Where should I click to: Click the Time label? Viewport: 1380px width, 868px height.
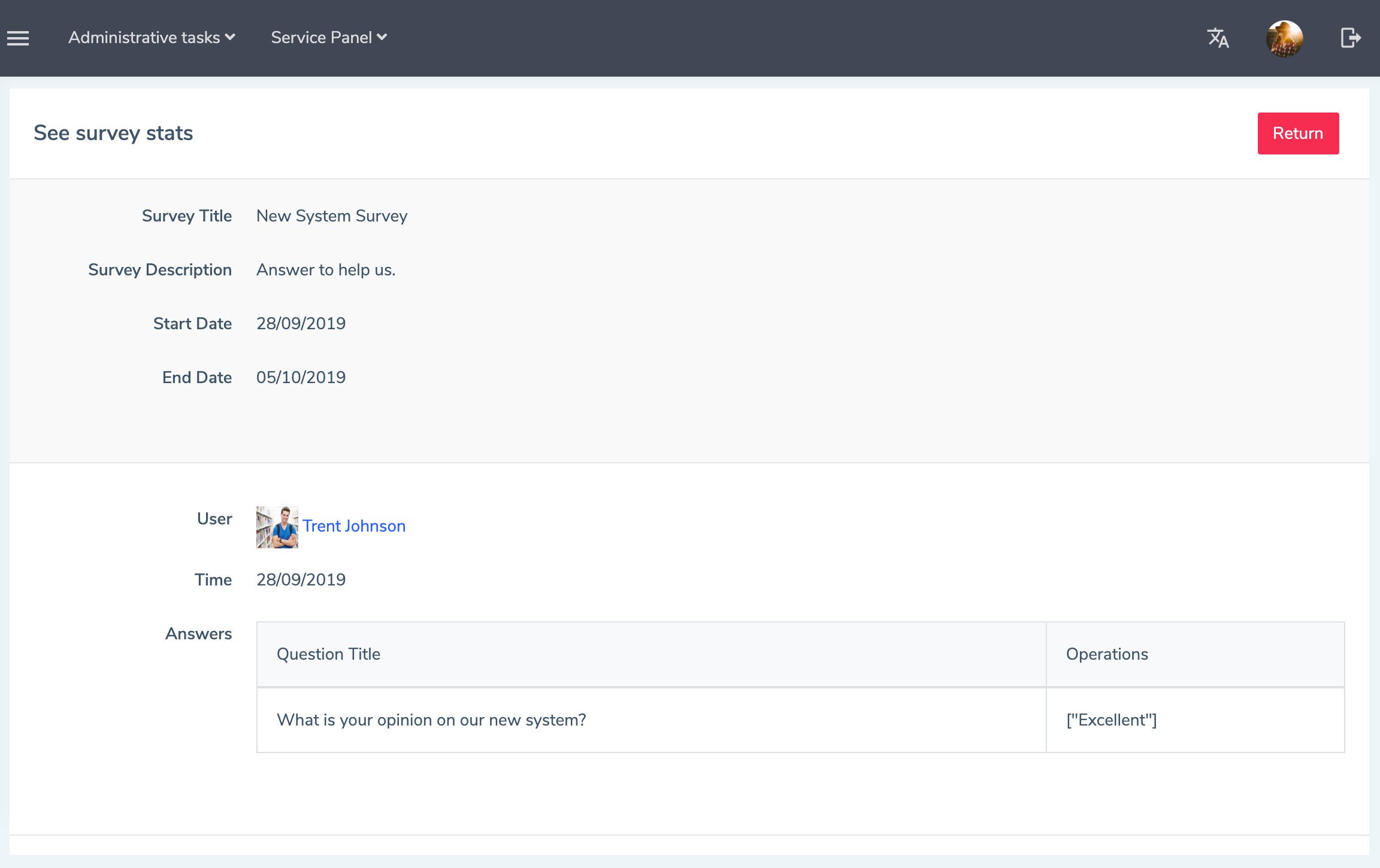coord(213,579)
